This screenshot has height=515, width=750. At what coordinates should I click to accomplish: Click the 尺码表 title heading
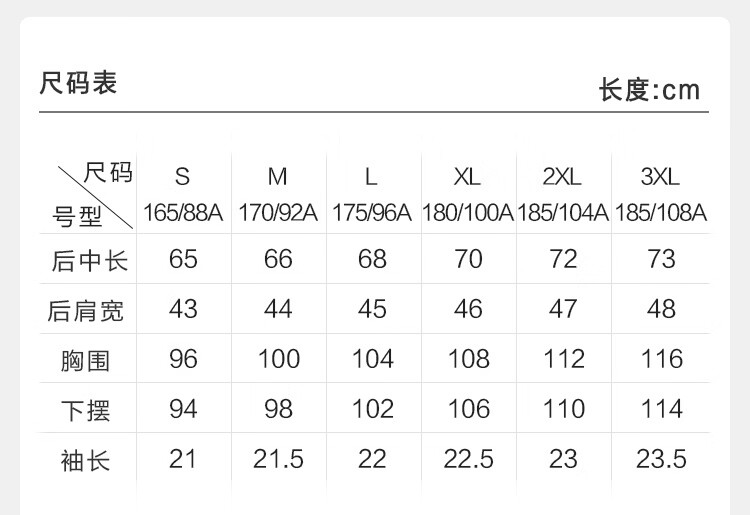tap(78, 83)
